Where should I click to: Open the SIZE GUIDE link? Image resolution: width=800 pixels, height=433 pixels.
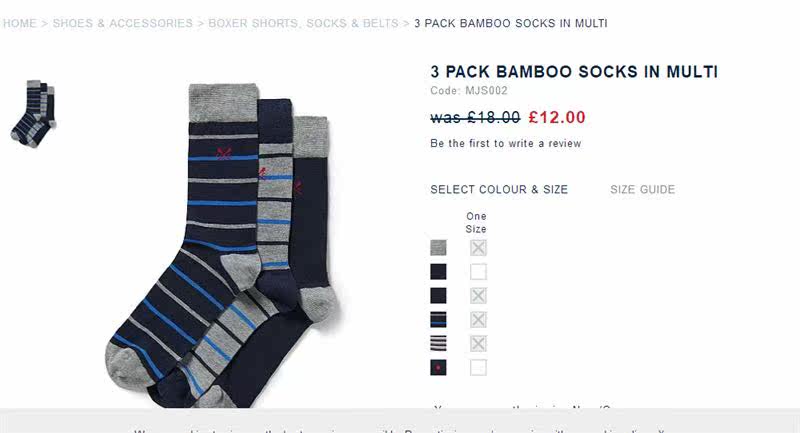[x=643, y=190]
